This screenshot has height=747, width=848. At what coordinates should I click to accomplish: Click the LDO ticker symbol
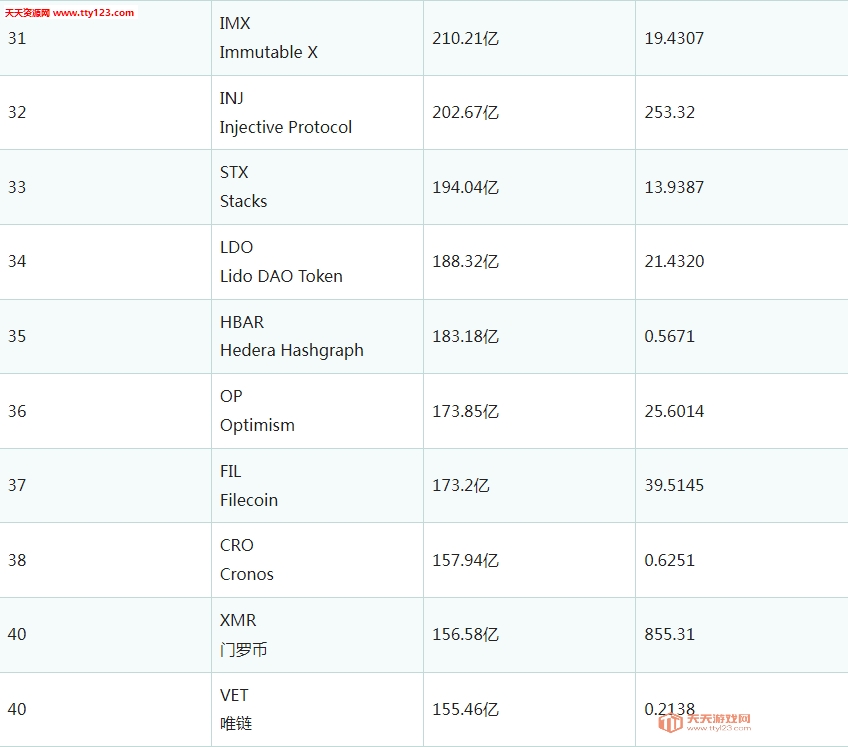(236, 247)
